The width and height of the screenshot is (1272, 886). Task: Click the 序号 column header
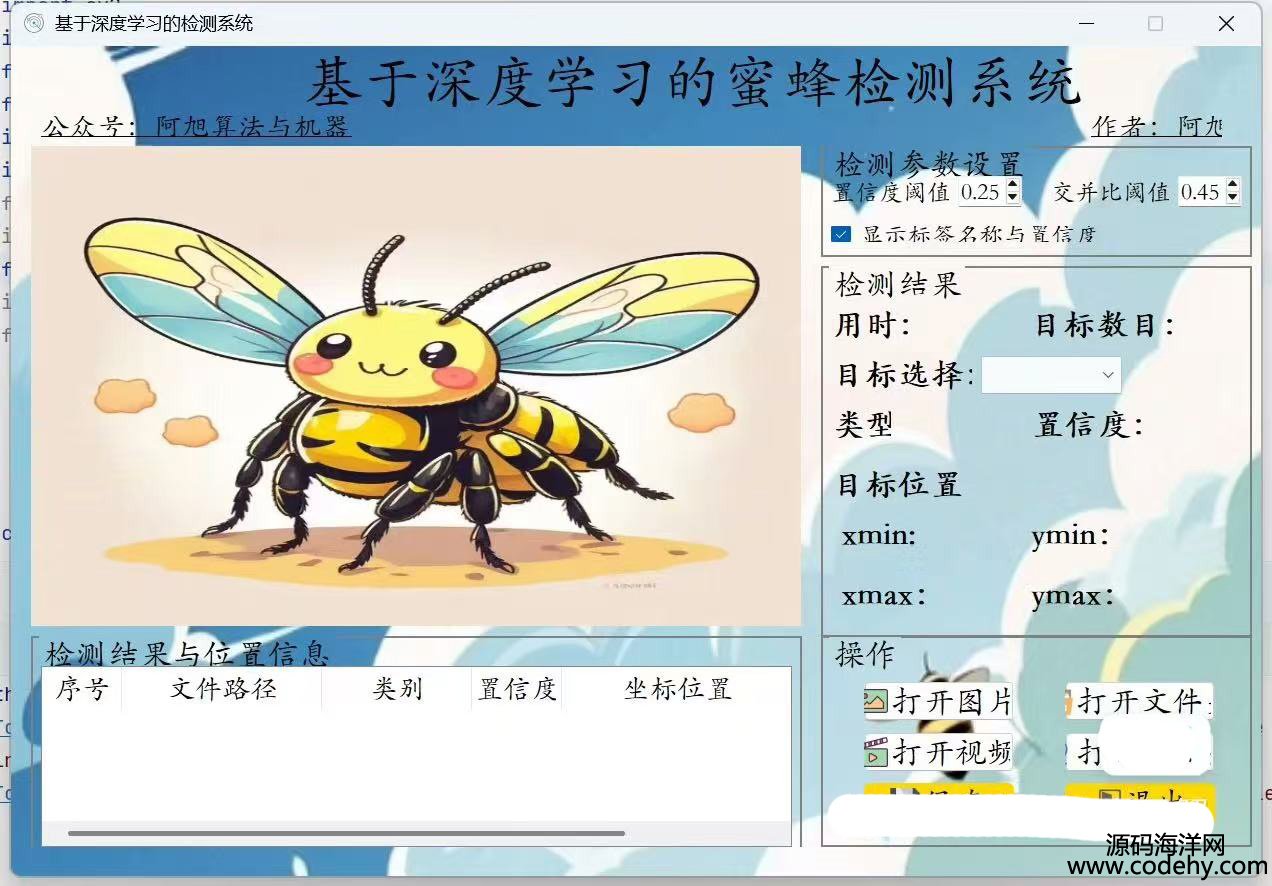click(x=81, y=689)
